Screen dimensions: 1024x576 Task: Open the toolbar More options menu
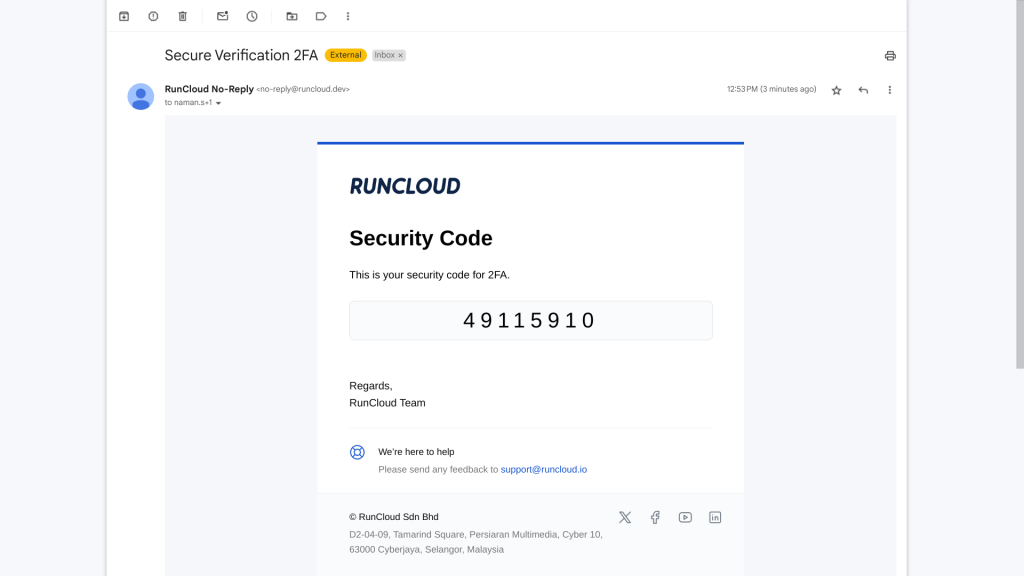pyautogui.click(x=348, y=16)
